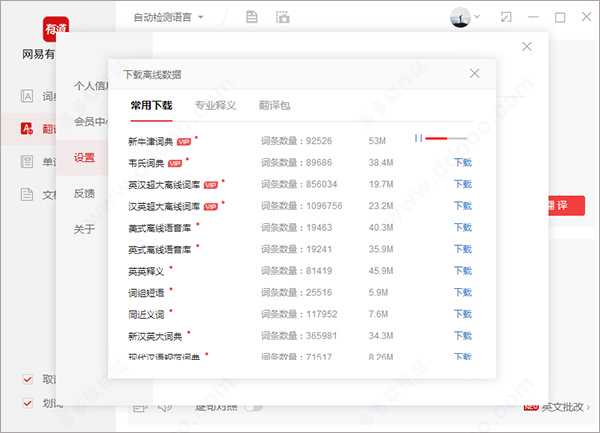Pause the 新牛津词典 download
Image resolution: width=600 pixels, height=433 pixels.
(x=419, y=138)
